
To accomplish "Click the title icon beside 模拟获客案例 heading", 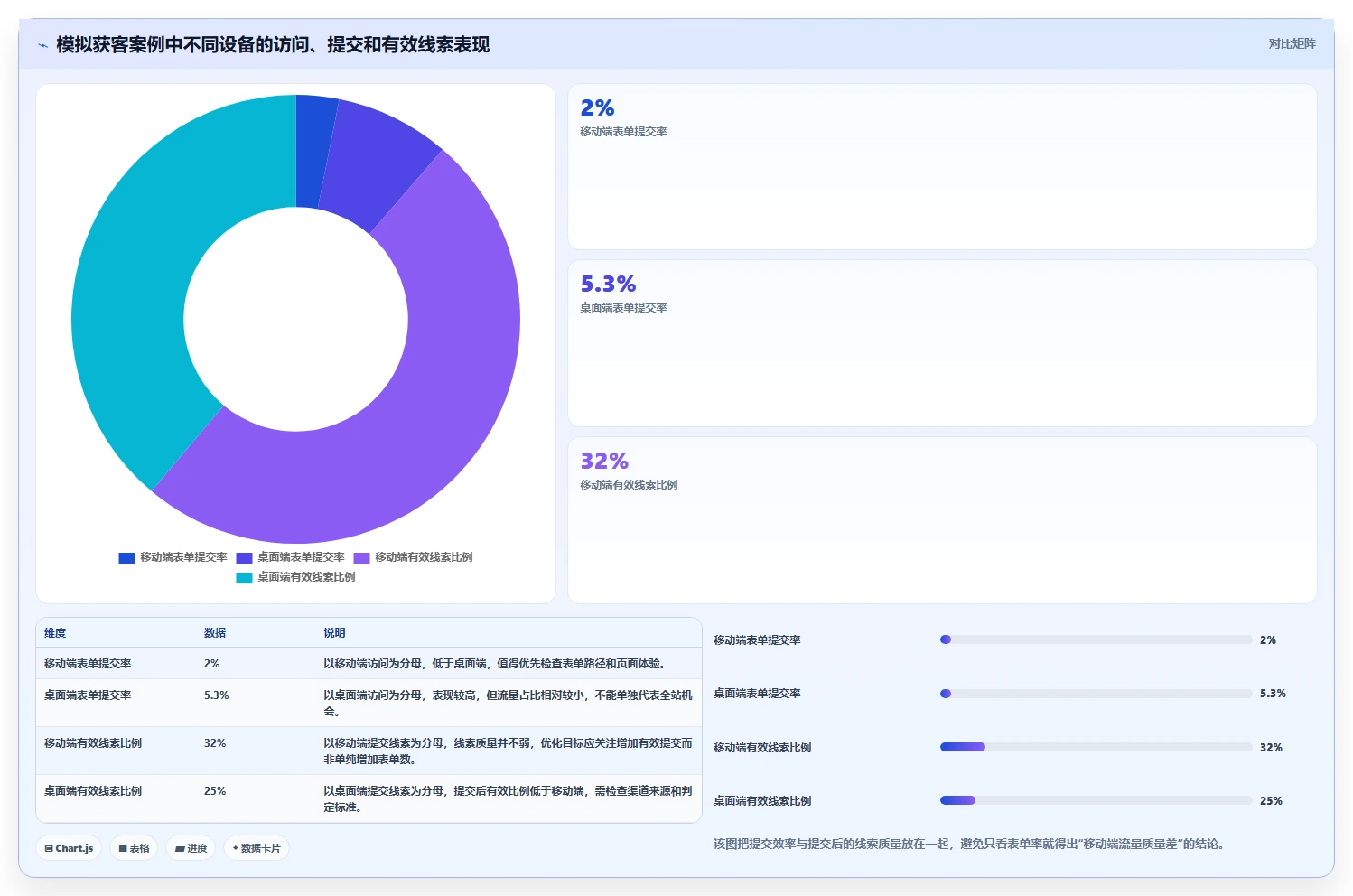I will click(42, 45).
